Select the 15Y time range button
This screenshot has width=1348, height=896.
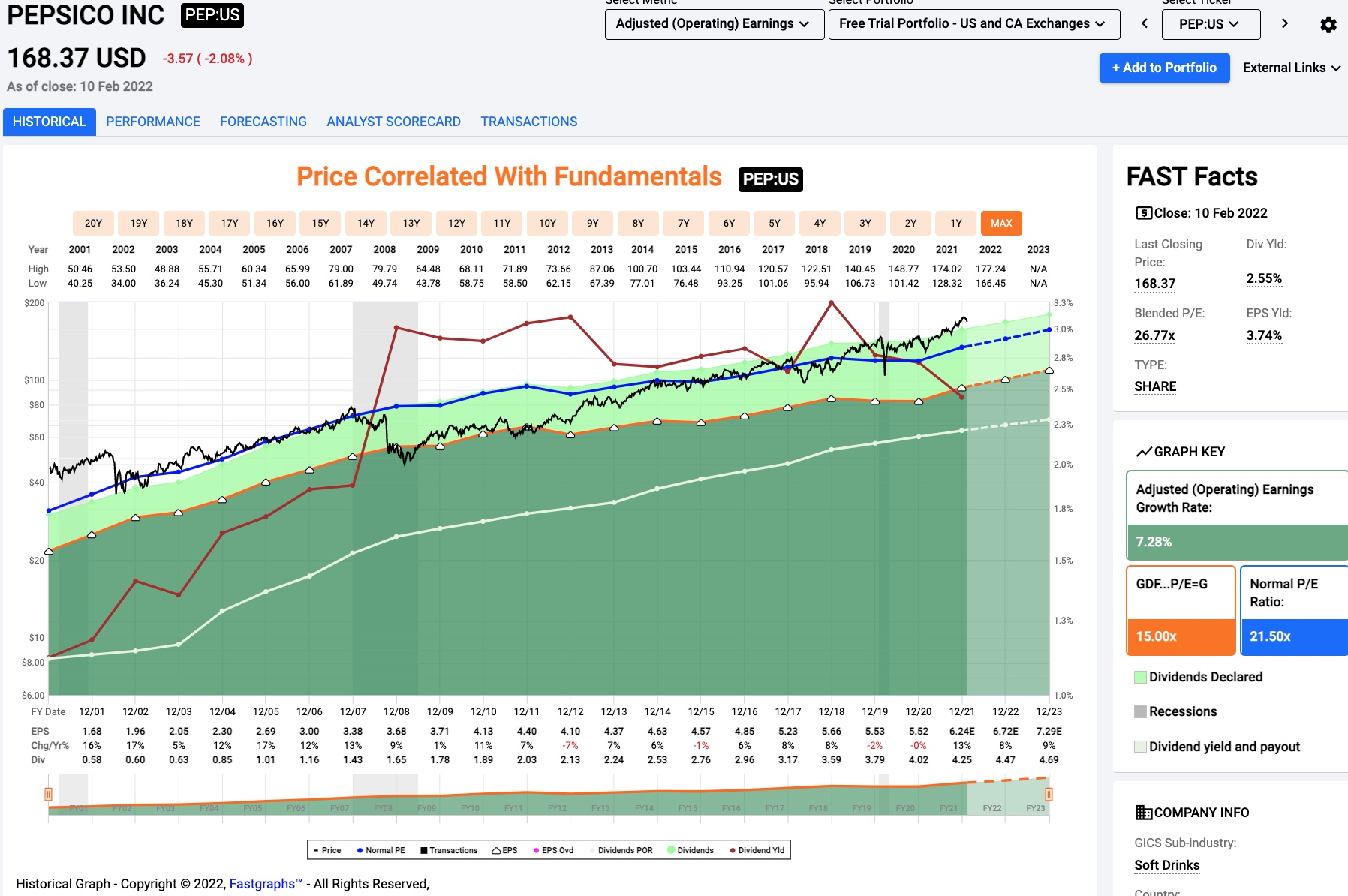tap(320, 223)
